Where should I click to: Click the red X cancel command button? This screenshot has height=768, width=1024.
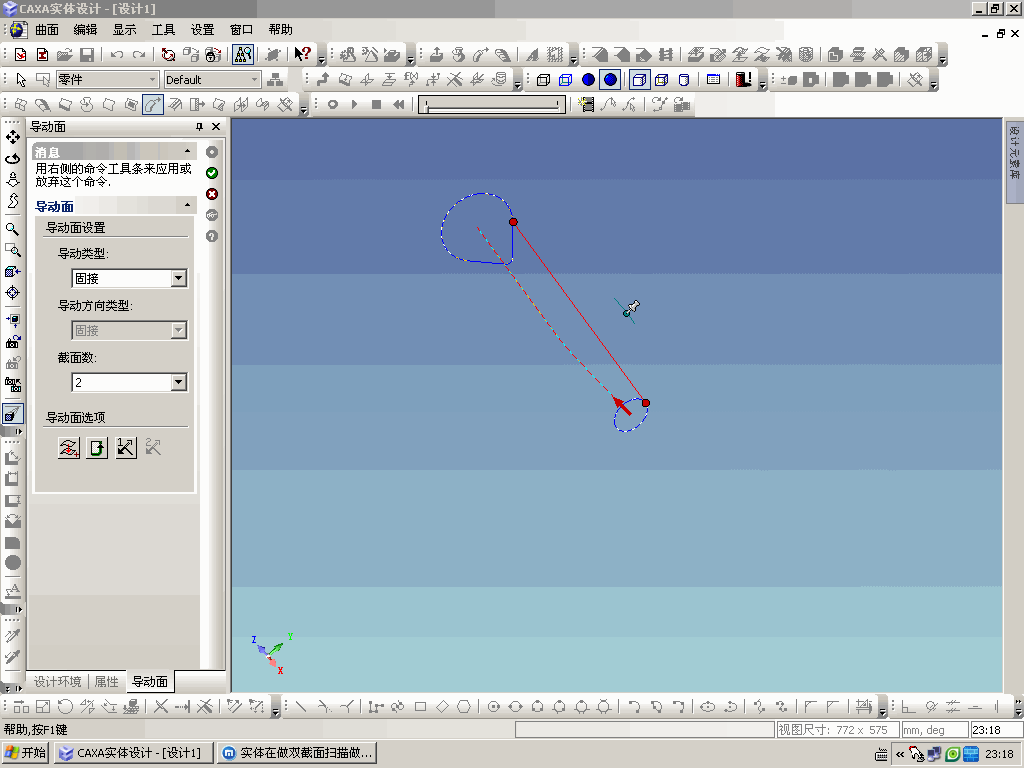click(x=212, y=194)
